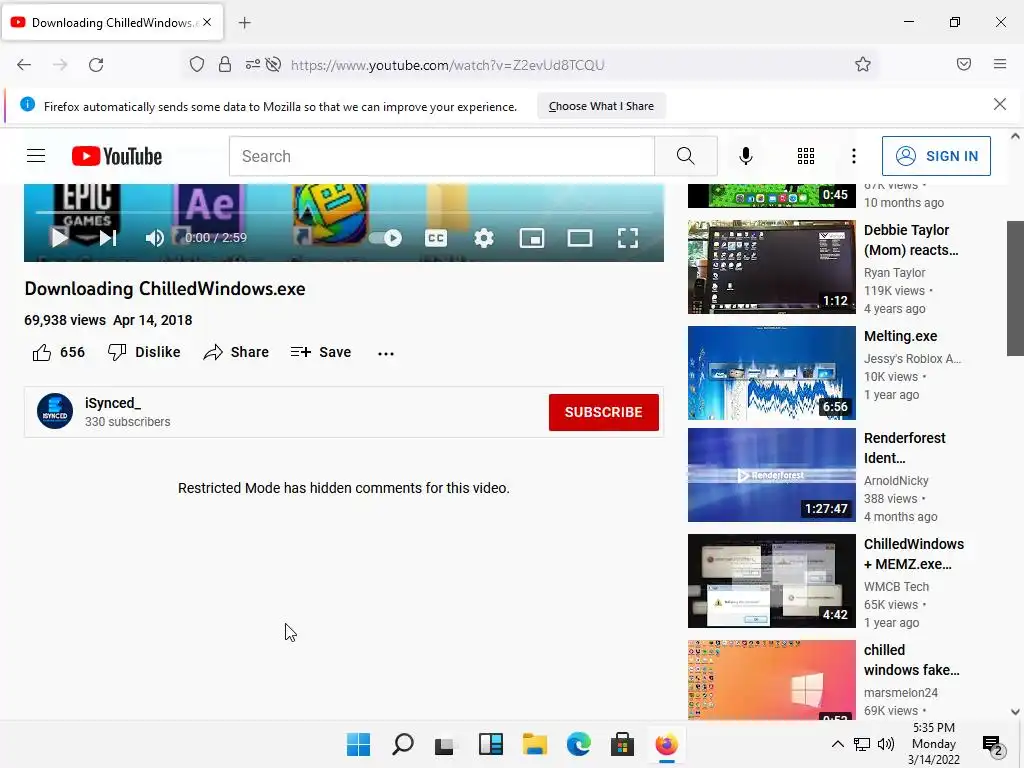
Task: Open the iSynced_ channel name link
Action: 112,403
